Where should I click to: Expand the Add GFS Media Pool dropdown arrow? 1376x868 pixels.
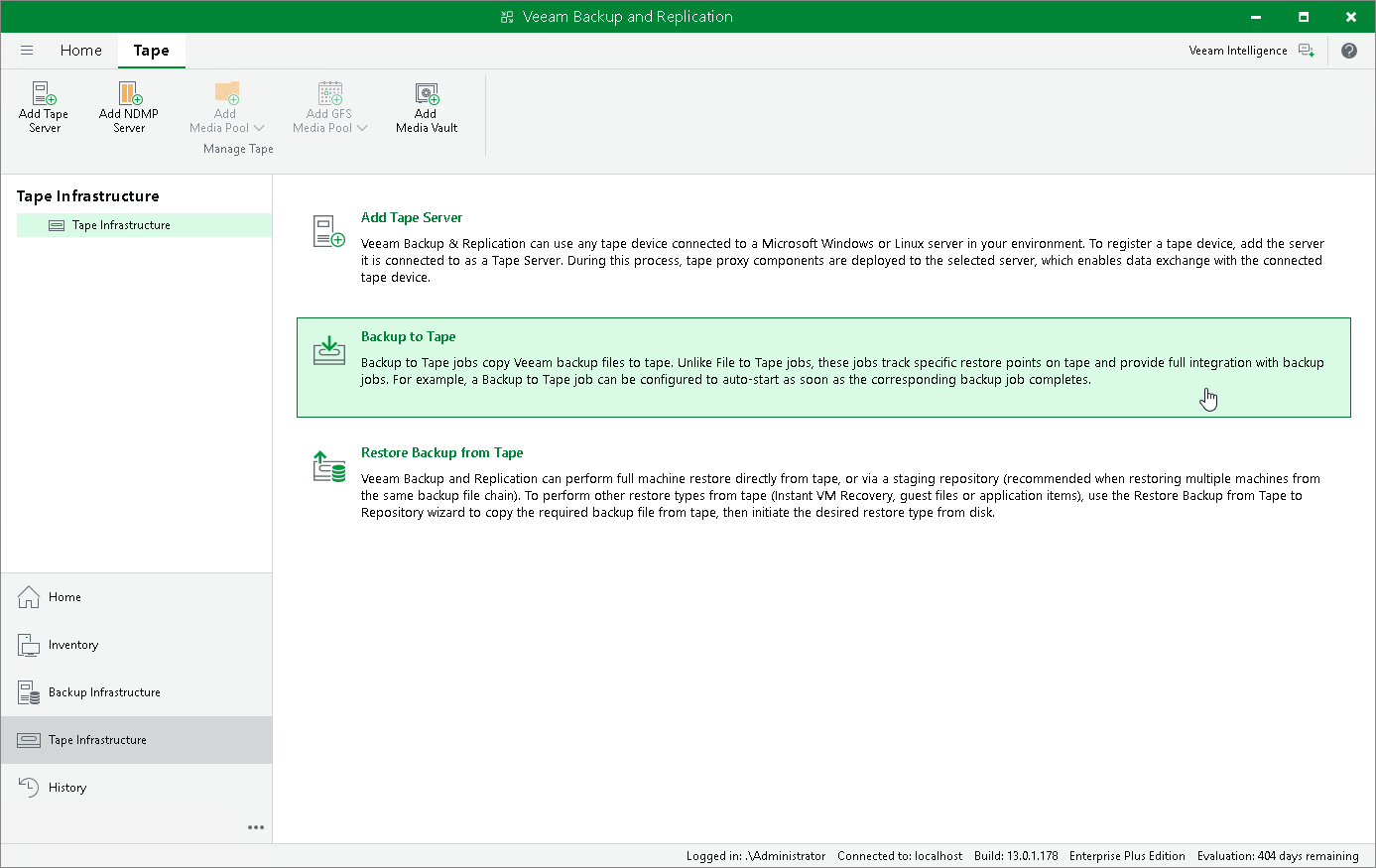point(363,128)
